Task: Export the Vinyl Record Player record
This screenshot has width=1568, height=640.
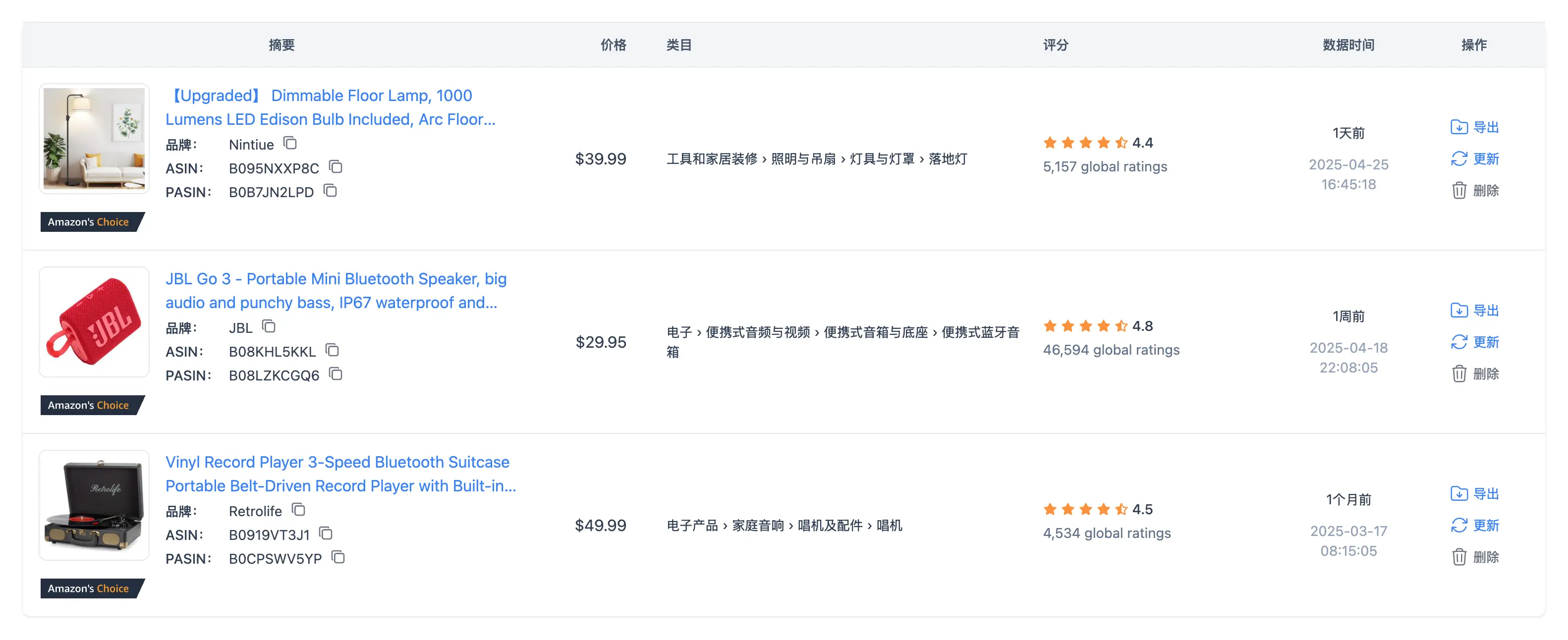Action: point(1474,493)
